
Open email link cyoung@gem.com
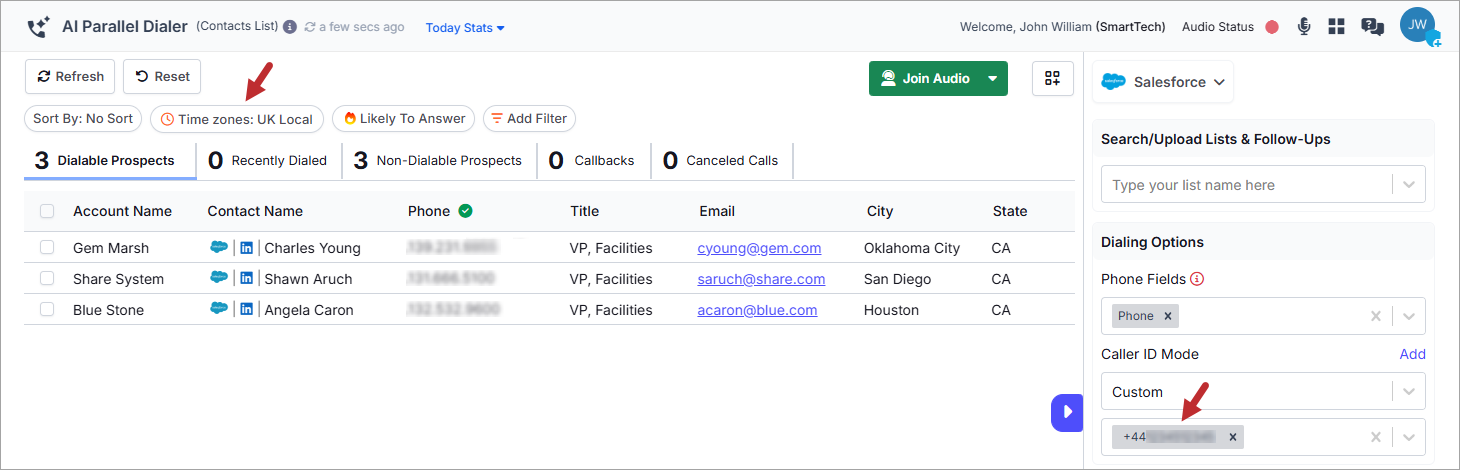point(759,248)
